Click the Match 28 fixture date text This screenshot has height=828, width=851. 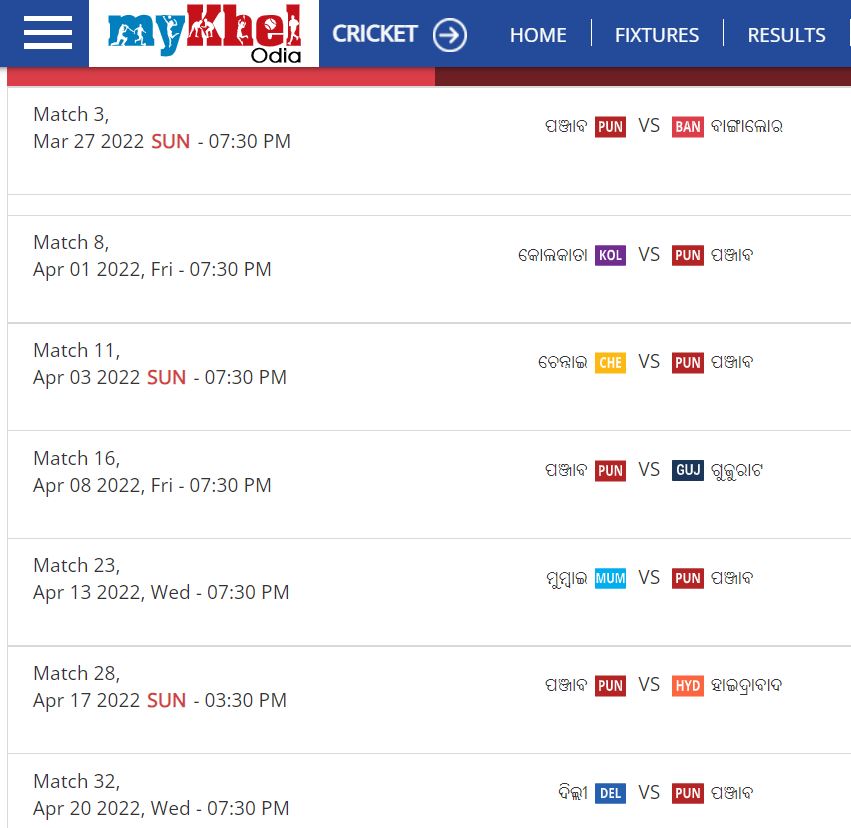pos(160,700)
